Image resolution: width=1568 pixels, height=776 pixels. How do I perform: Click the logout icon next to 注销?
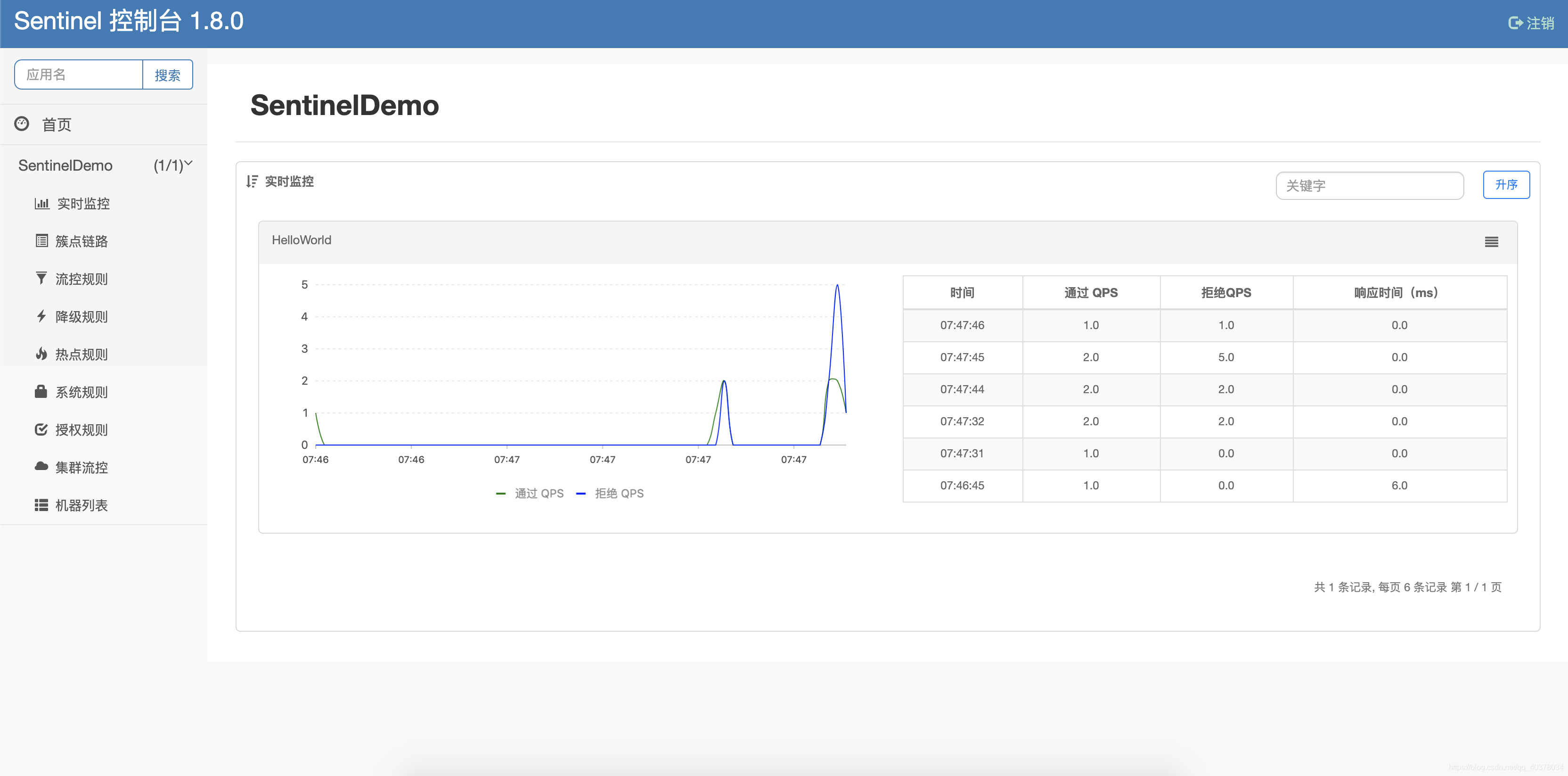tap(1515, 23)
